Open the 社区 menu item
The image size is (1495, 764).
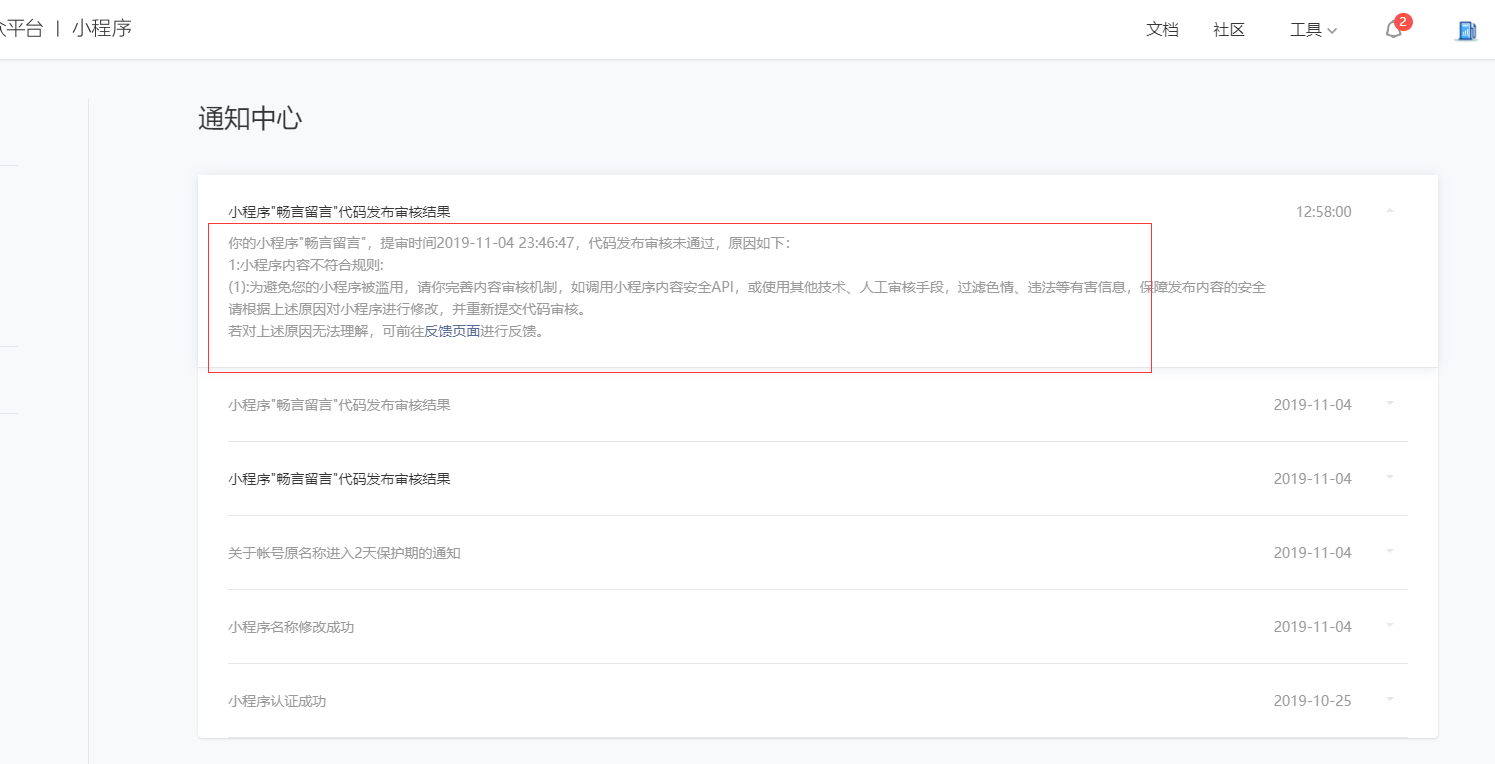(1229, 30)
